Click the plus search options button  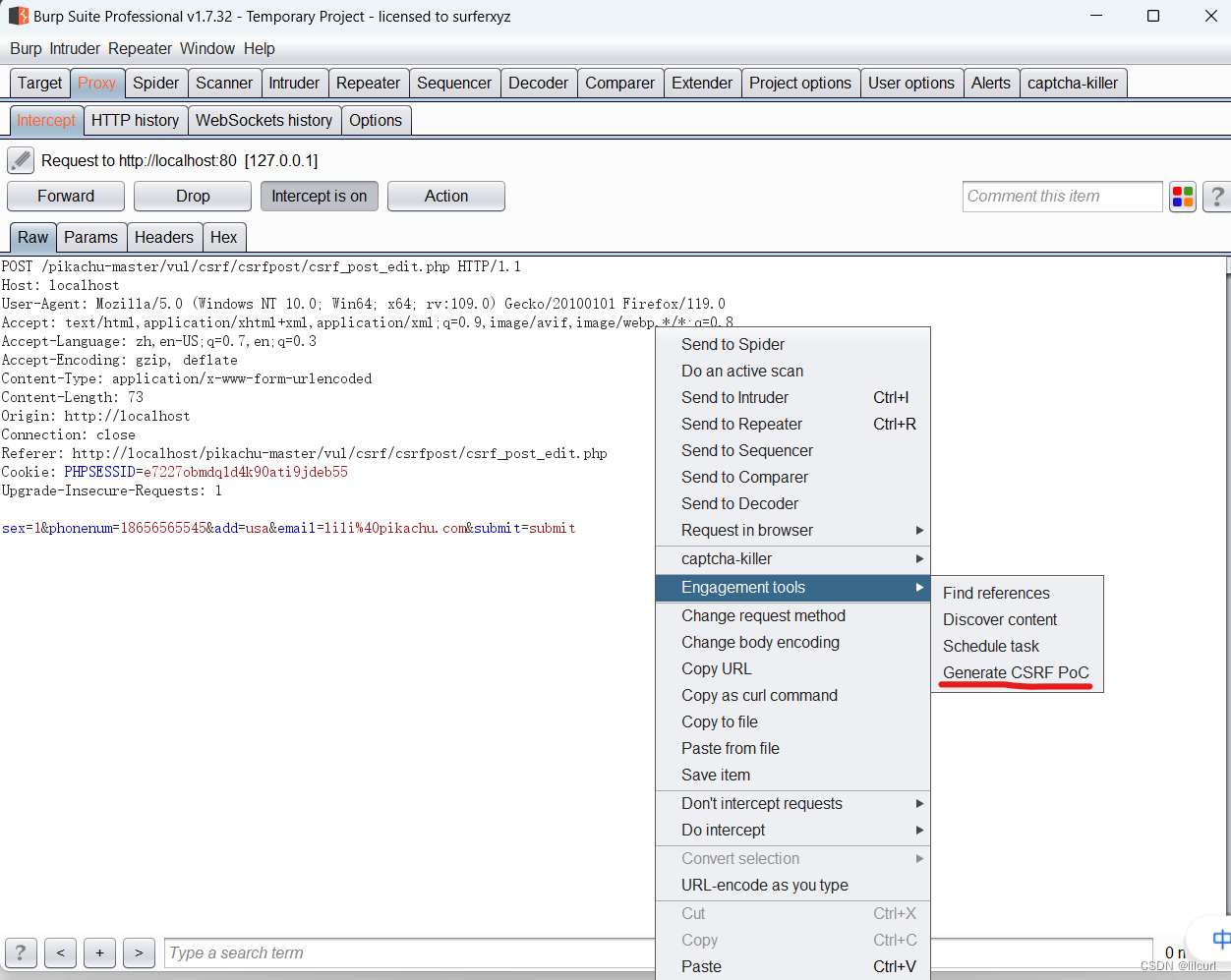point(99,952)
